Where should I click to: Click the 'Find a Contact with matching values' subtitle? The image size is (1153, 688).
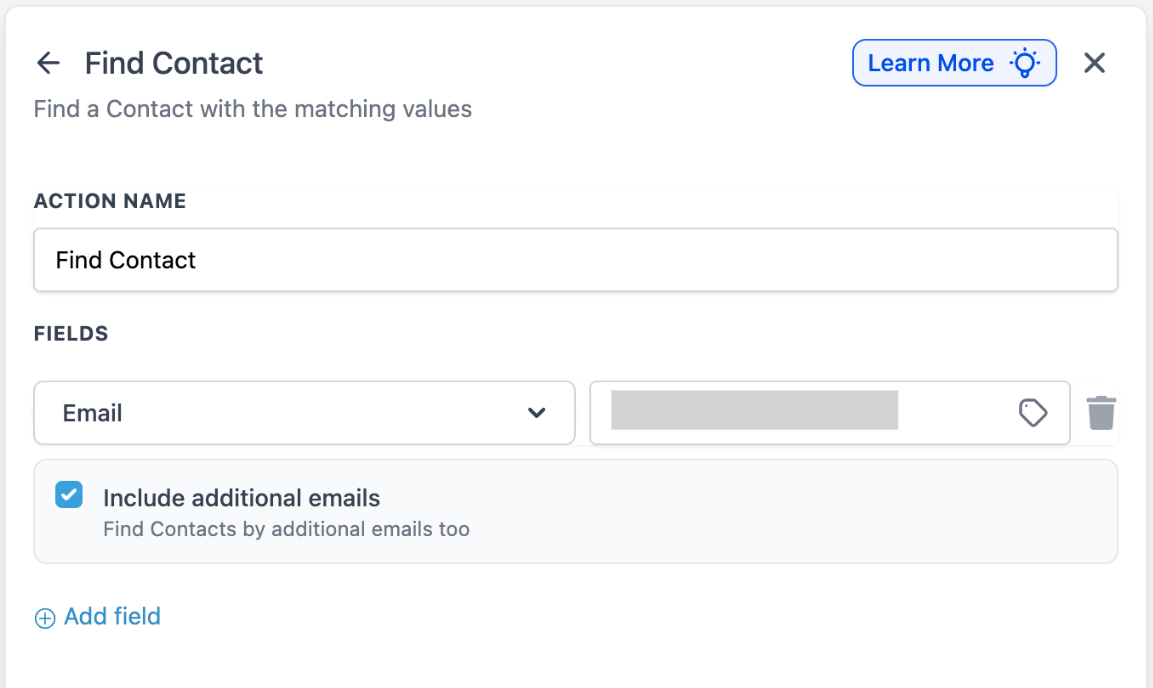click(252, 109)
